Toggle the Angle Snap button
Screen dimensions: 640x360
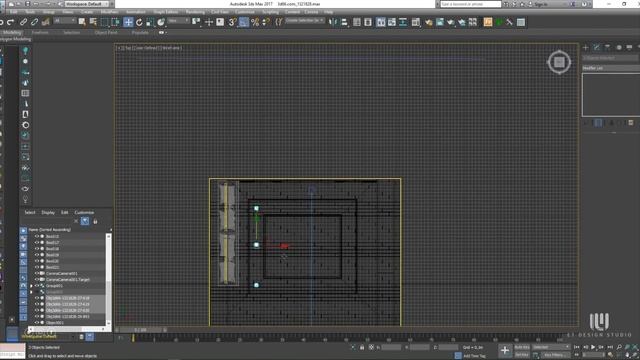[244, 22]
